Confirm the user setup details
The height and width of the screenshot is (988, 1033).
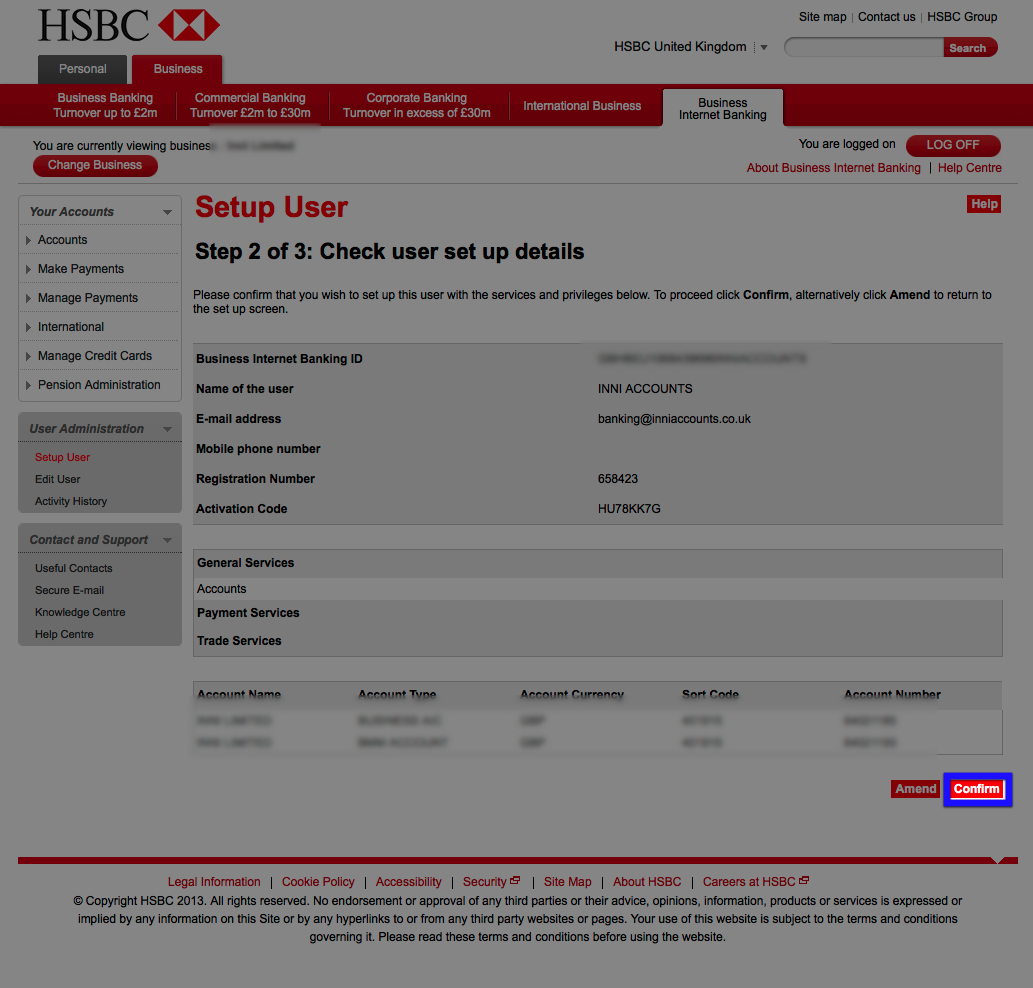click(977, 789)
